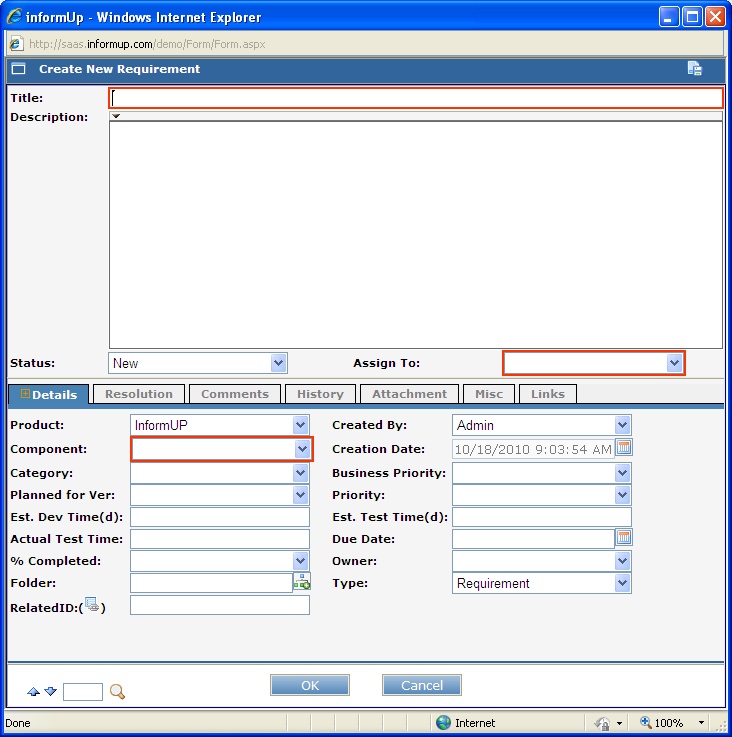Switch to the Links tab

pos(548,394)
